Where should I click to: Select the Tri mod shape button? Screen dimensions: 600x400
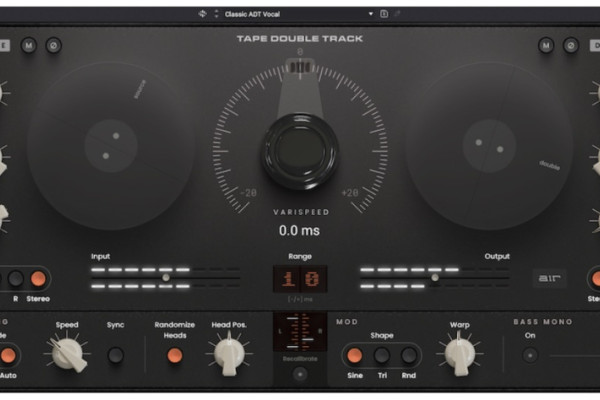tap(382, 355)
